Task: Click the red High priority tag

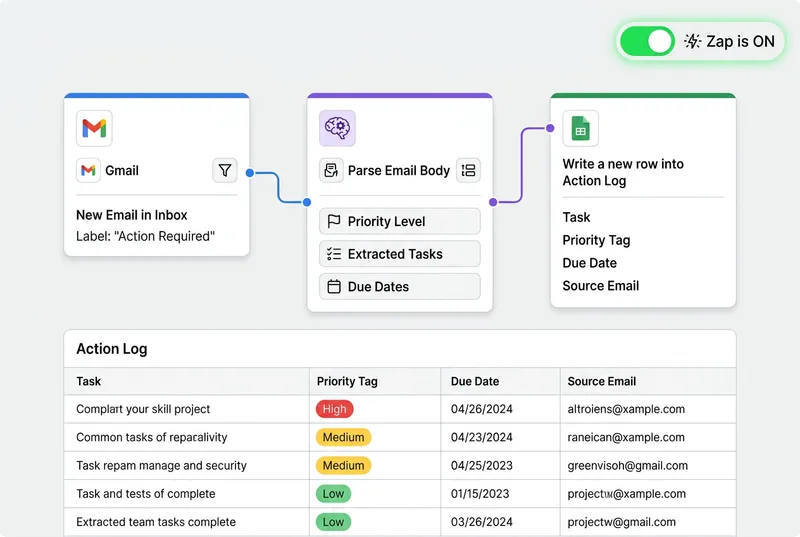Action: tap(335, 409)
